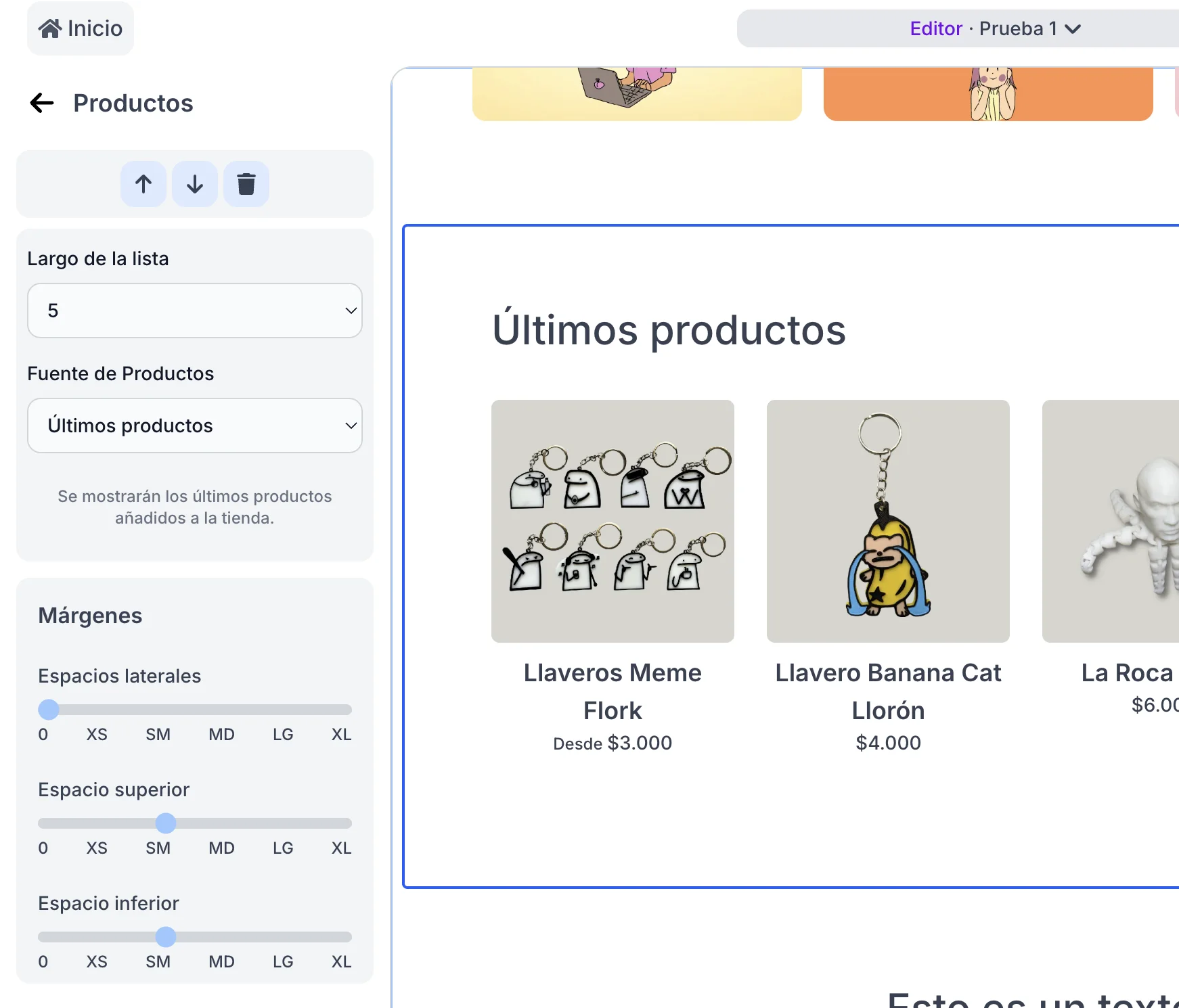
Task: Set Espacio superior slider to MD
Action: (x=221, y=823)
